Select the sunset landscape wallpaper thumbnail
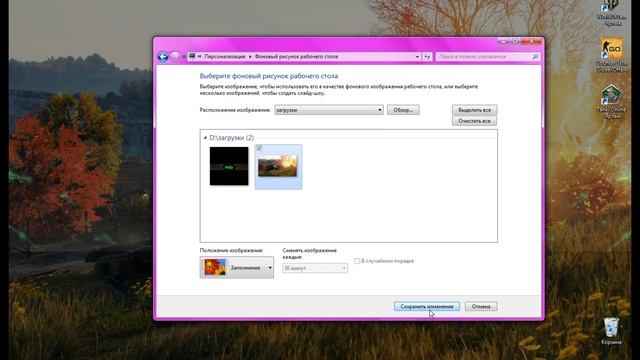Image resolution: width=640 pixels, height=360 pixels. (x=278, y=166)
